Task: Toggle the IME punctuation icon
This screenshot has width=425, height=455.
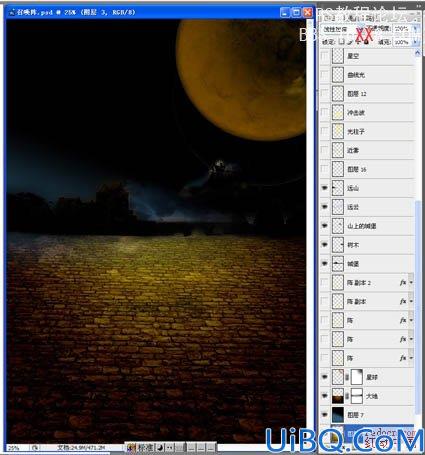Action: (x=170, y=447)
